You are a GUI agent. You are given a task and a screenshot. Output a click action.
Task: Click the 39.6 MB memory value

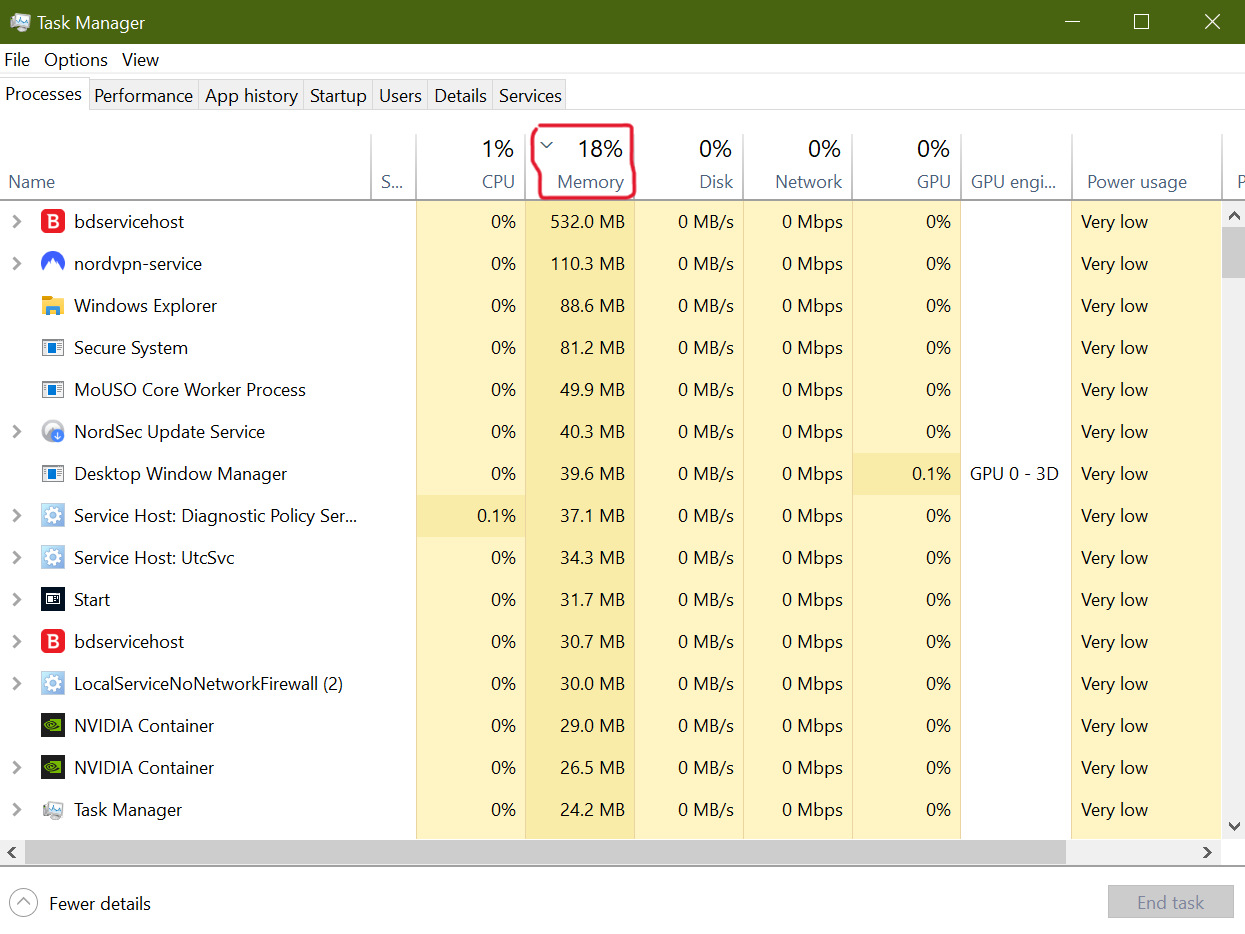click(592, 474)
